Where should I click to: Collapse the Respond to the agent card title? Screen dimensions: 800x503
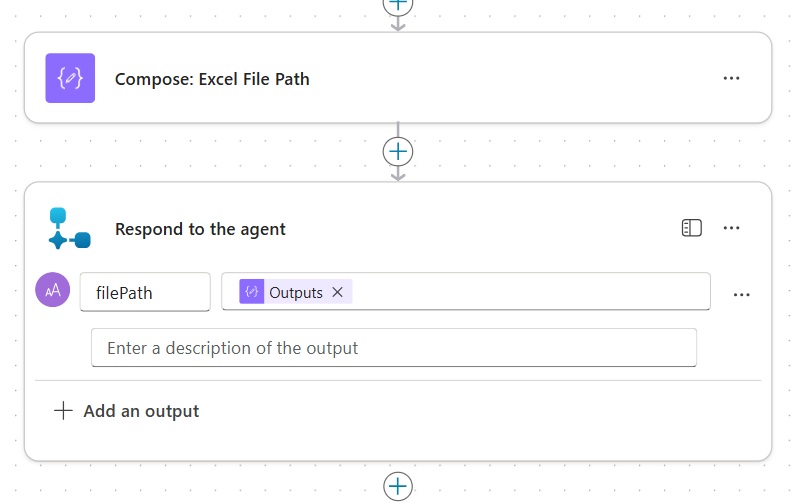coord(200,229)
